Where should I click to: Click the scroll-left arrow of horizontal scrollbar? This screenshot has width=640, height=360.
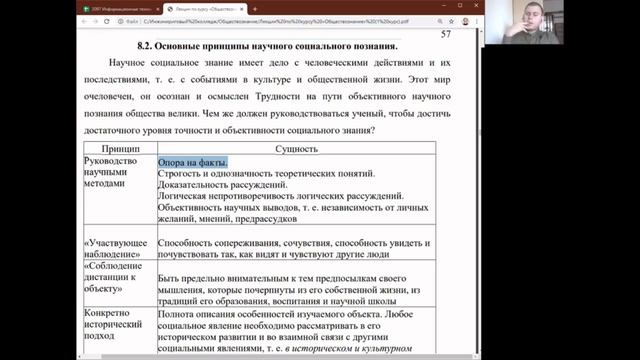(x=79, y=357)
